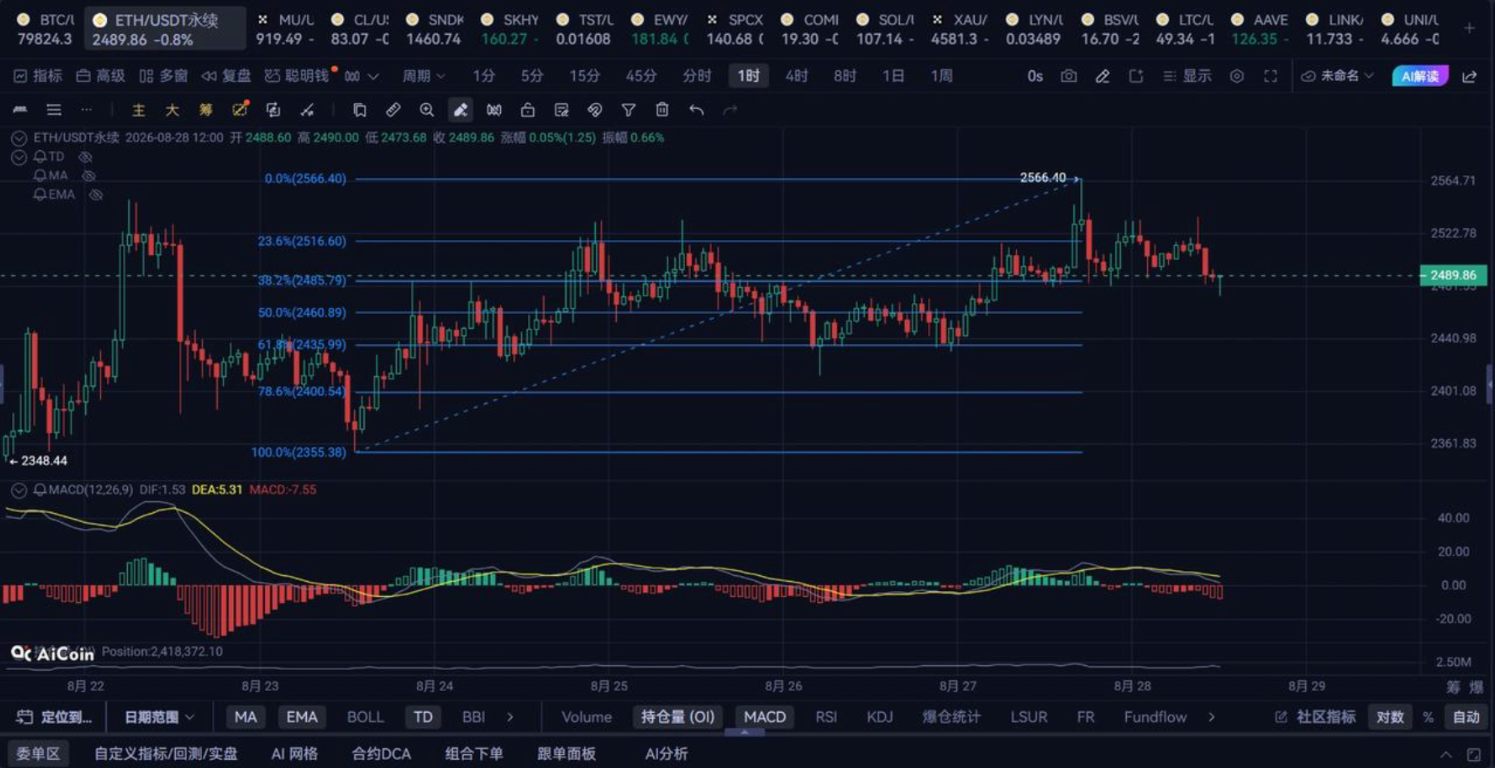This screenshot has height=768, width=1495.
Task: Toggle visibility of the TD indicator
Action: (x=86, y=157)
